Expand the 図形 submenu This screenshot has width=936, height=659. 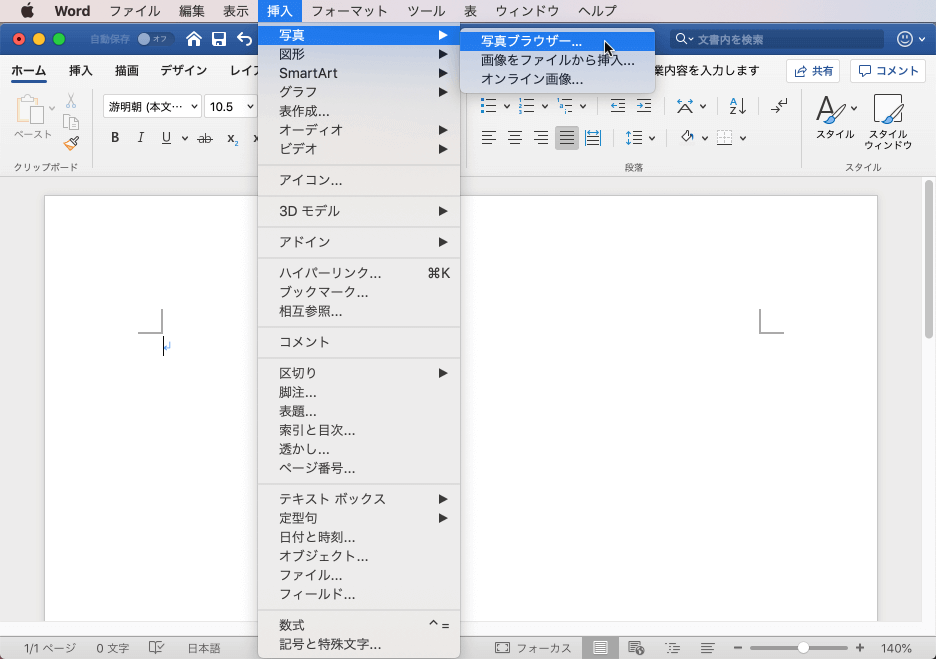tap(359, 54)
